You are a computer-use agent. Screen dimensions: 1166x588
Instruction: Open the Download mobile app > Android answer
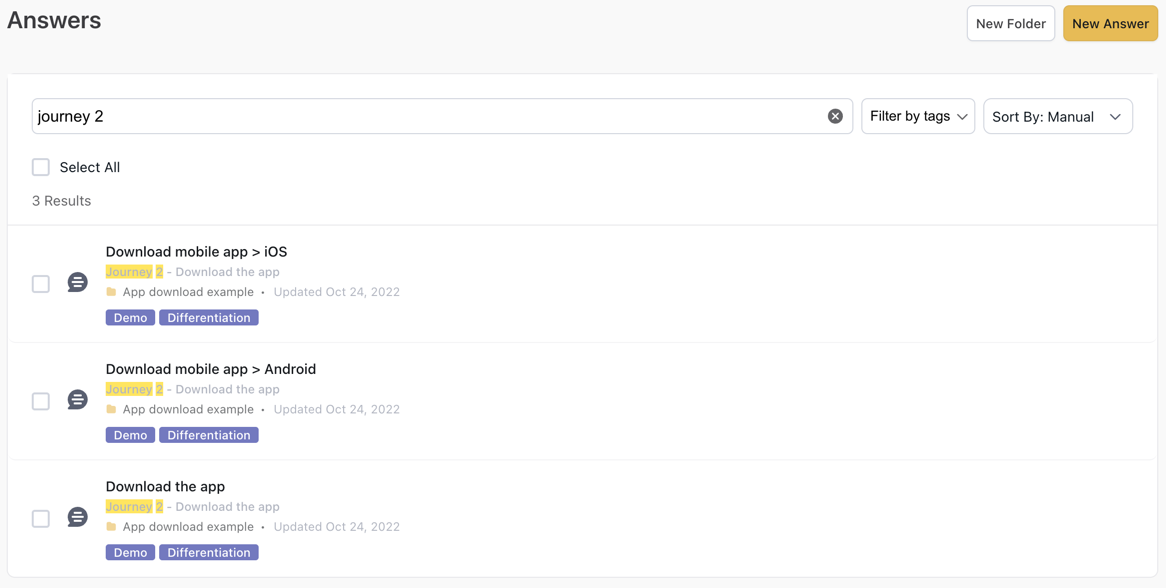(210, 369)
